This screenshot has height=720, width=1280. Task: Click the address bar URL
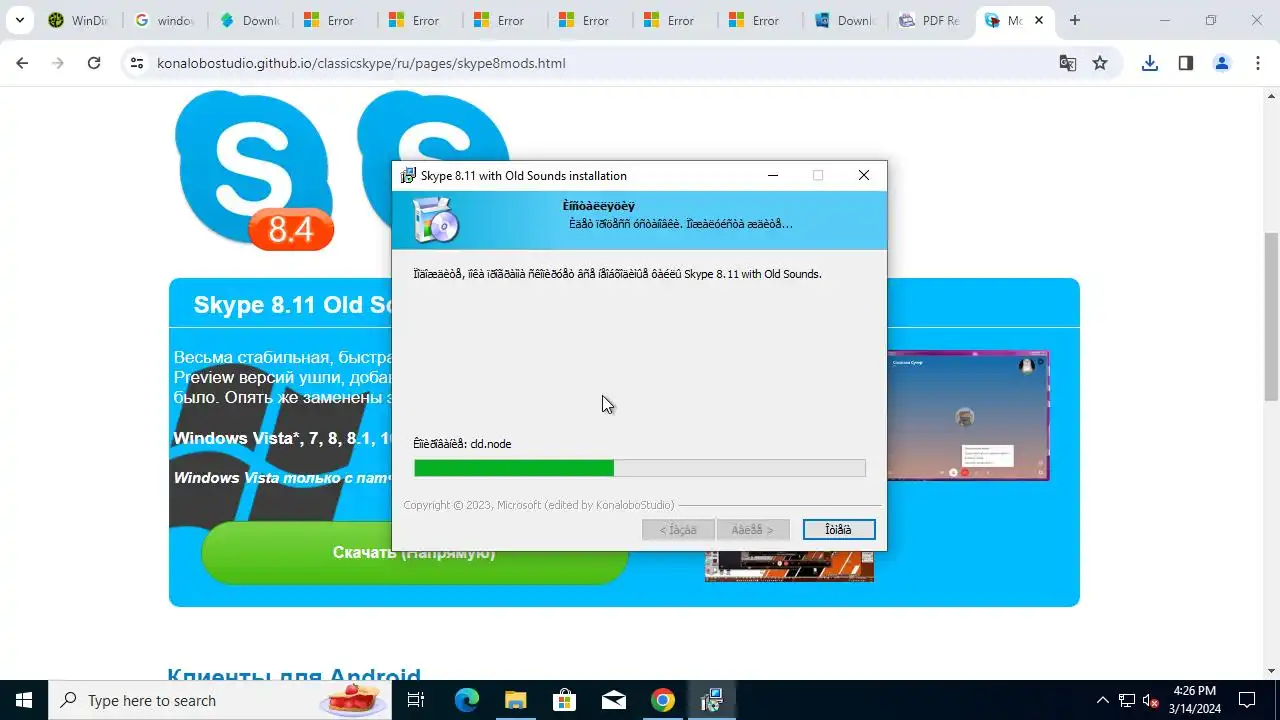361,63
